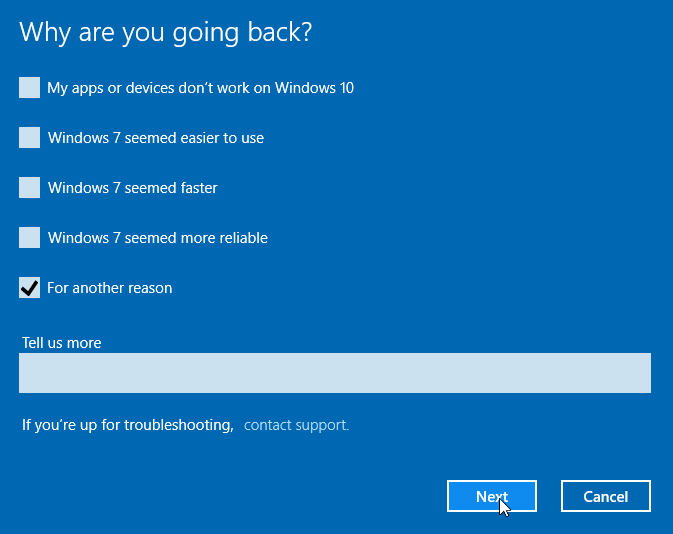Tick 'Windows 7 seemed easier to use' checkbox
The height and width of the screenshot is (534, 673).
pyautogui.click(x=29, y=137)
